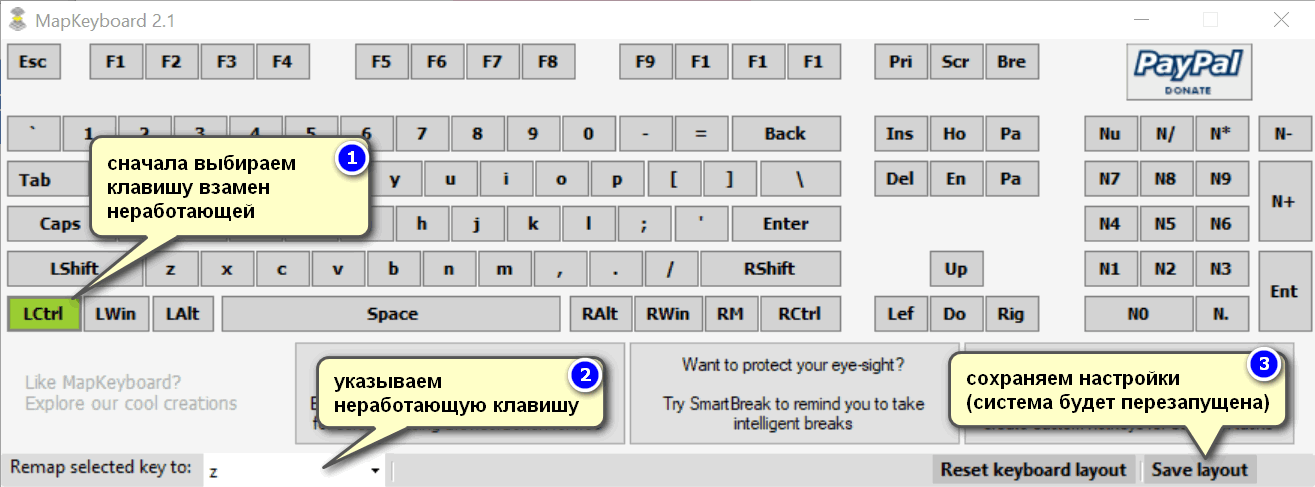This screenshot has width=1315, height=487.
Task: Click the Del key button
Action: [x=900, y=179]
